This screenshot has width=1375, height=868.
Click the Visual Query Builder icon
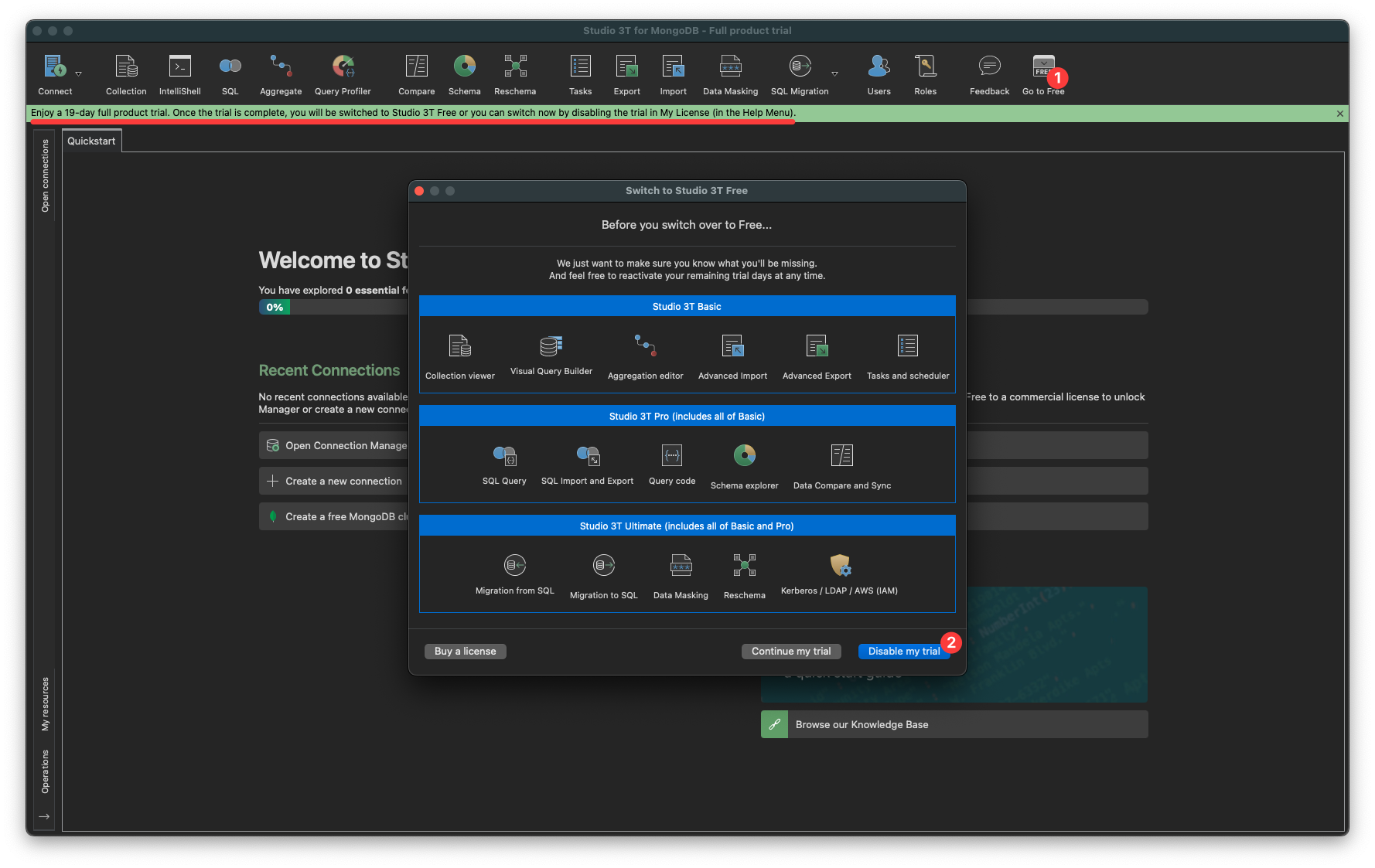(x=551, y=345)
